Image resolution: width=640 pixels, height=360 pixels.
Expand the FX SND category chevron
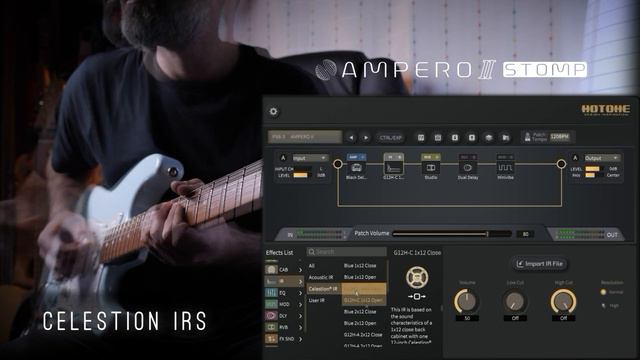click(x=300, y=338)
